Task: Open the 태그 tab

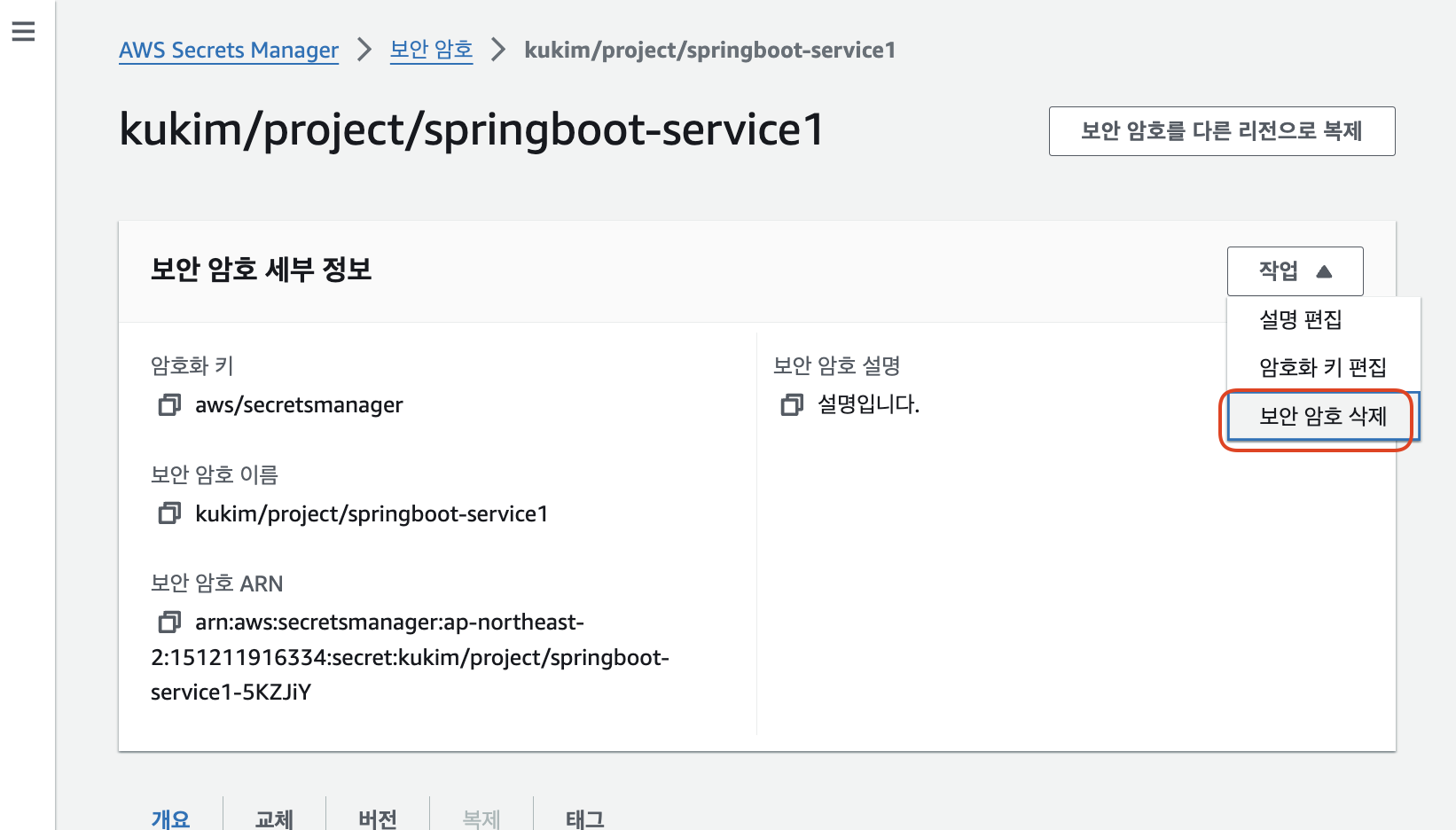Action: click(x=585, y=818)
